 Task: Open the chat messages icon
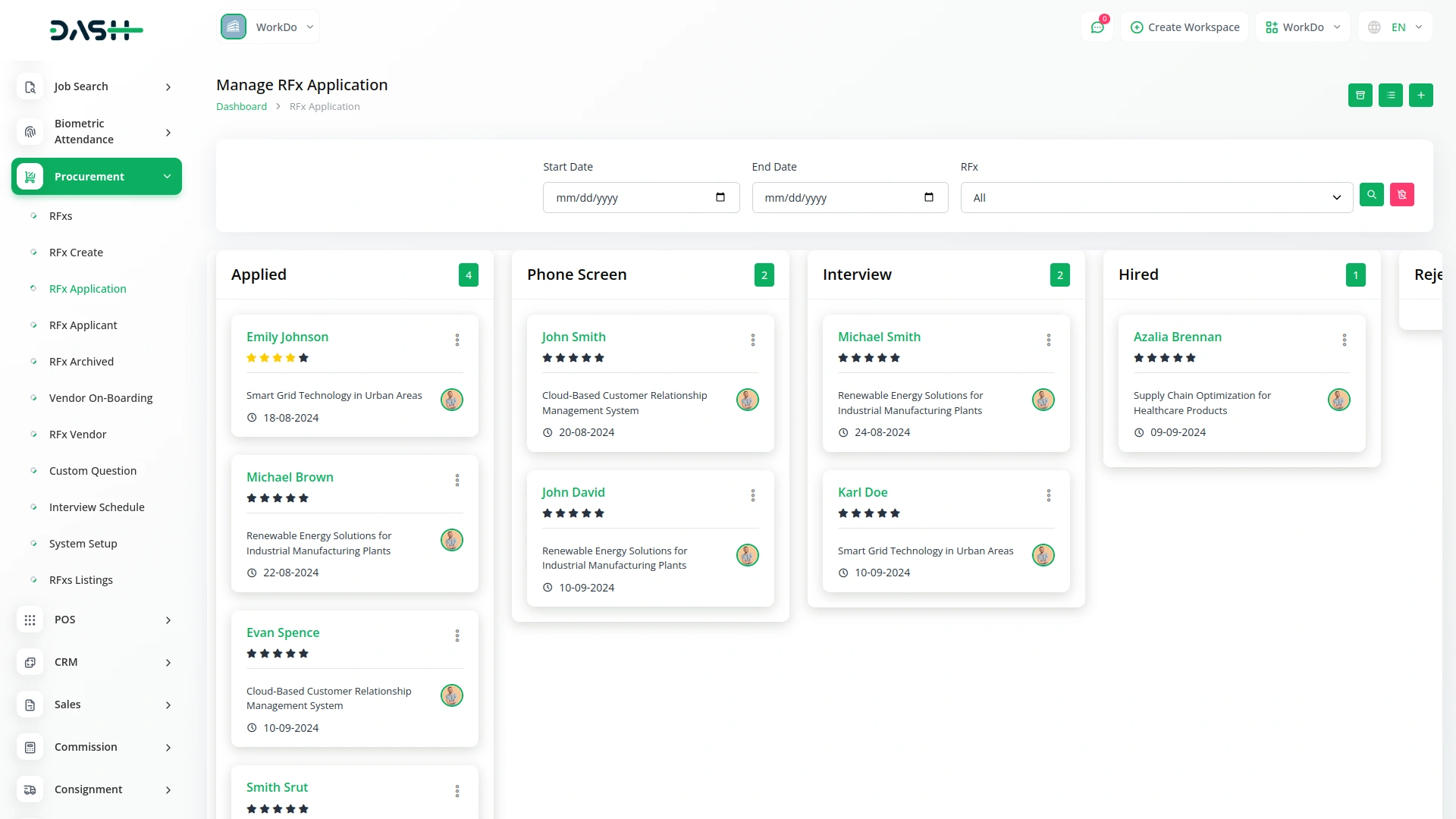point(1097,27)
